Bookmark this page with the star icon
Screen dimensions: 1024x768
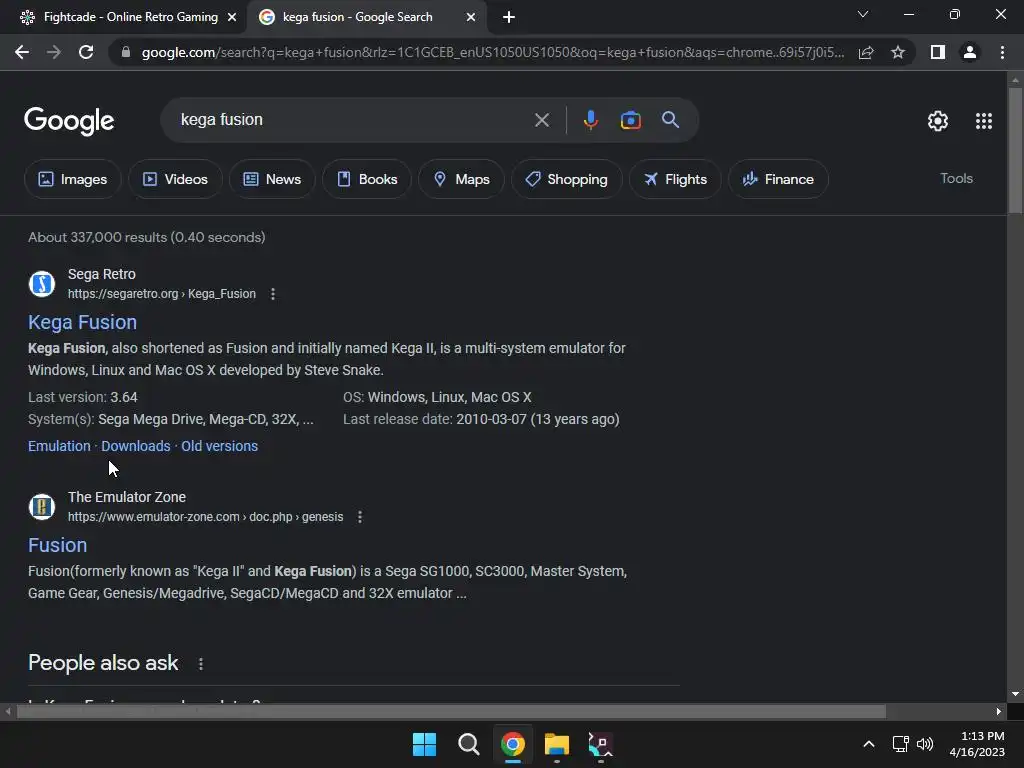898,52
